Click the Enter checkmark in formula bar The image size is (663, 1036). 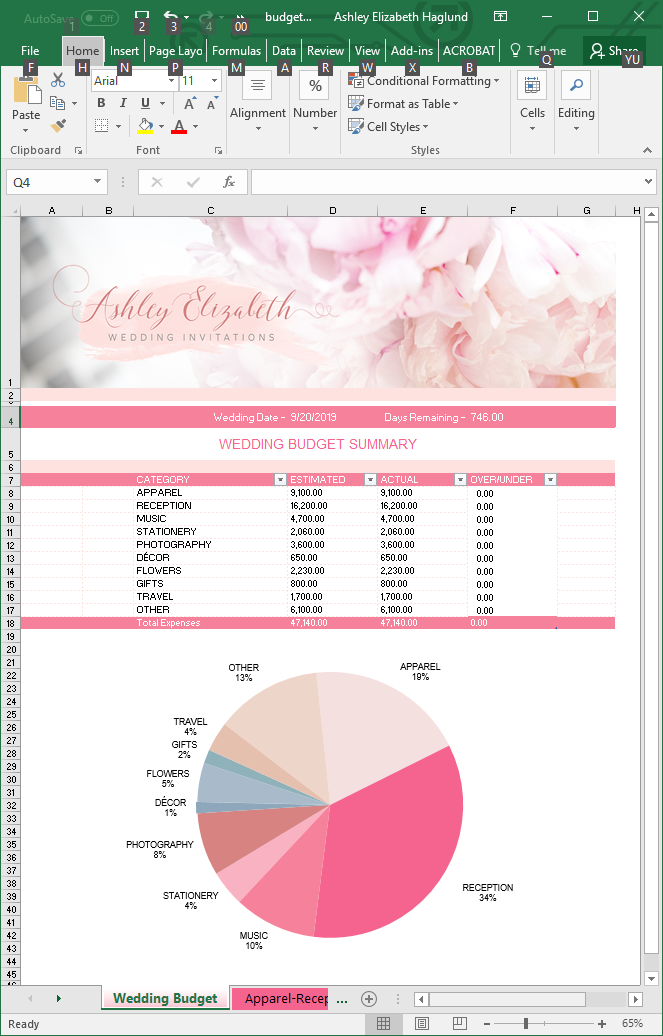(193, 182)
